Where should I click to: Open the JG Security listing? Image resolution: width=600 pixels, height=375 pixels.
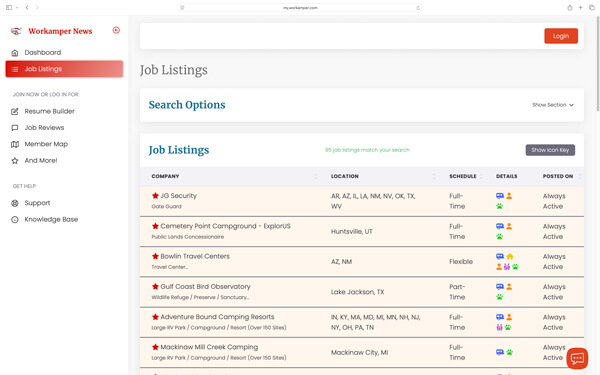(178, 196)
